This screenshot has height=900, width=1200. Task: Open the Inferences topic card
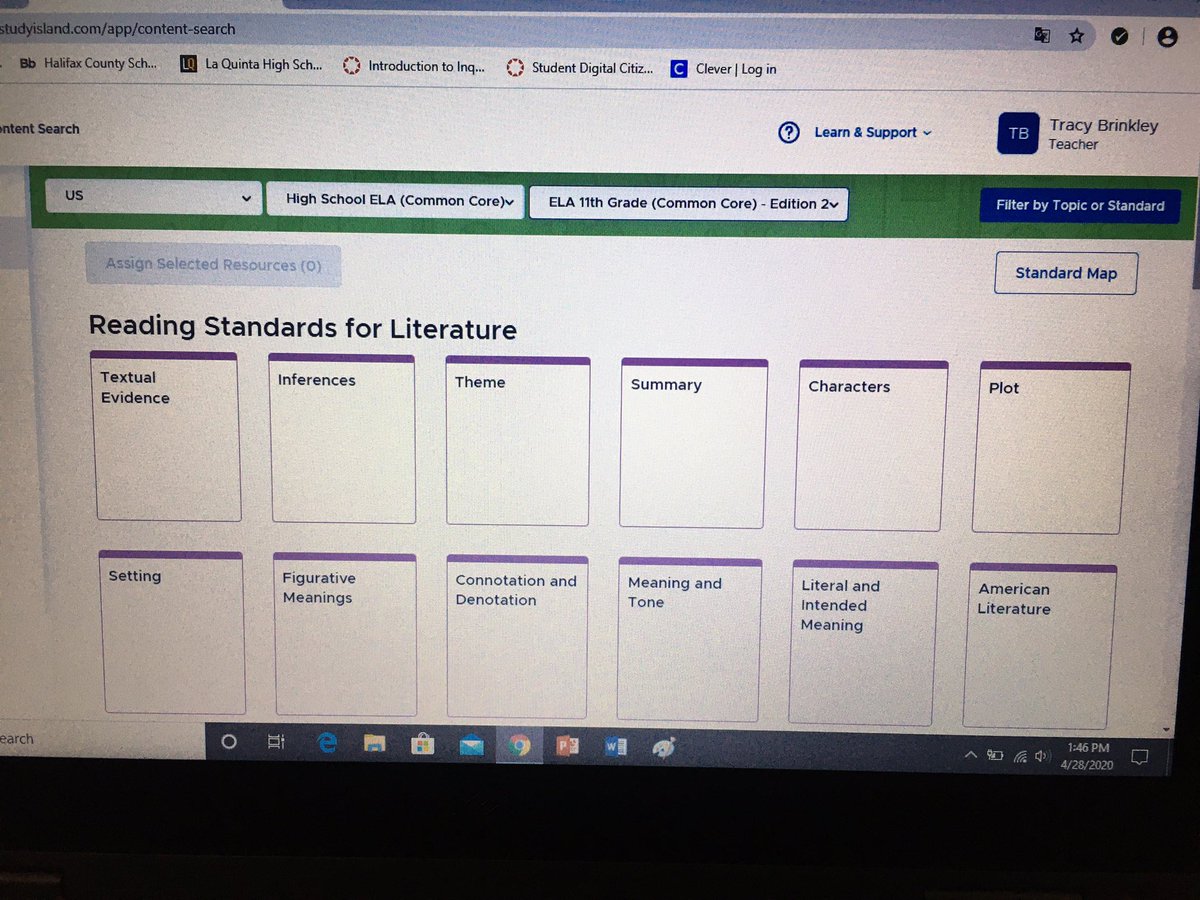click(342, 438)
